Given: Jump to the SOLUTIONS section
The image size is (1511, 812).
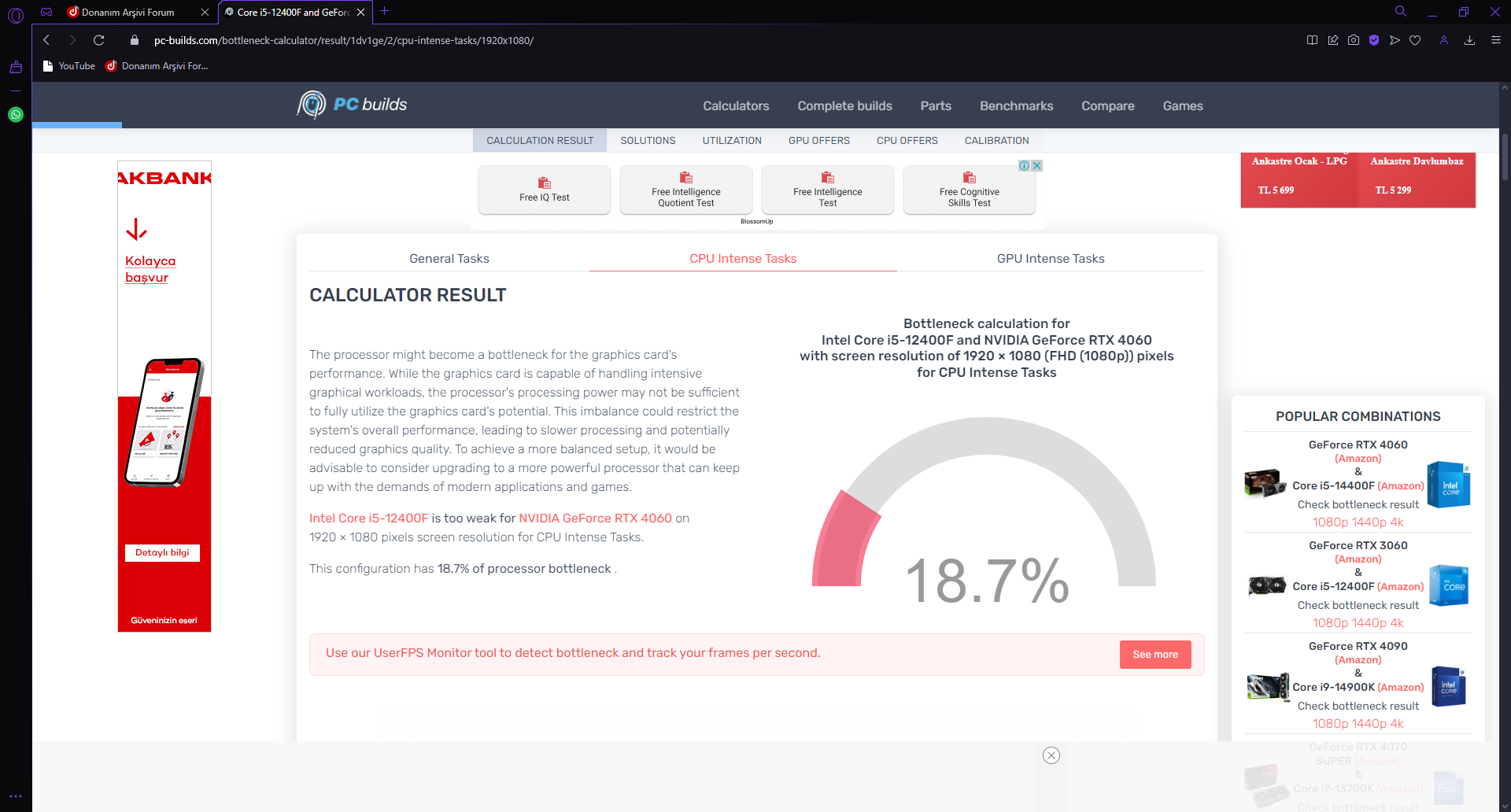Looking at the screenshot, I should [x=648, y=141].
